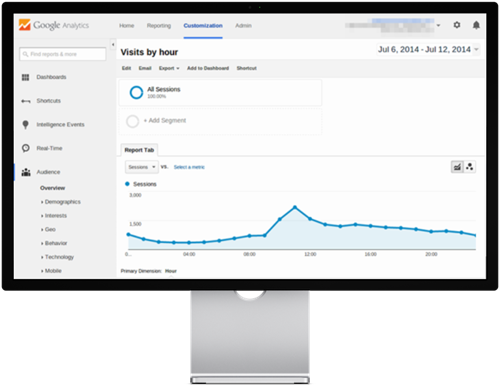Open the date range picker dropdown
500x386 pixels.
428,50
